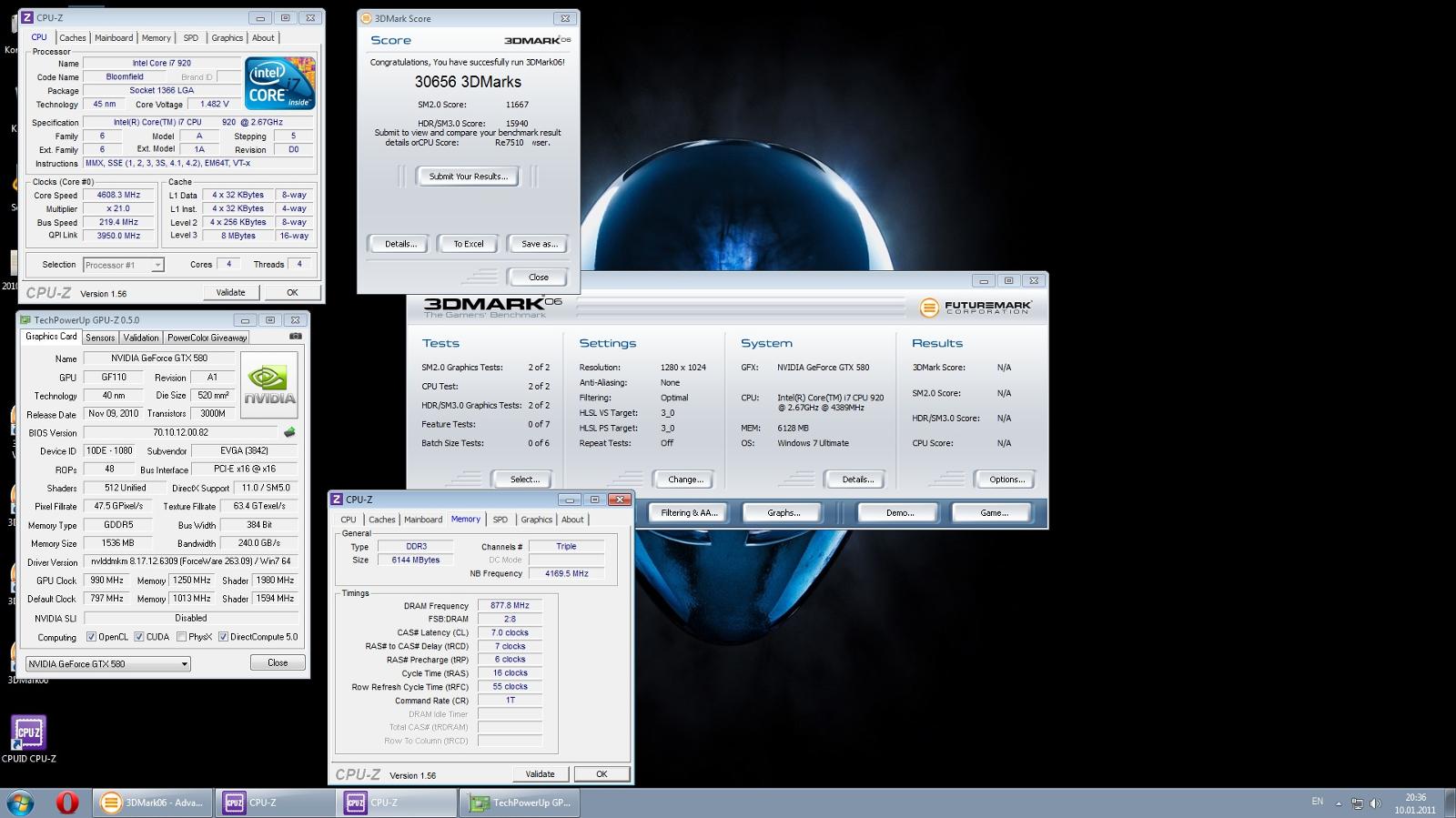
Task: Click the Demo button in 3DMark06
Action: click(900, 513)
